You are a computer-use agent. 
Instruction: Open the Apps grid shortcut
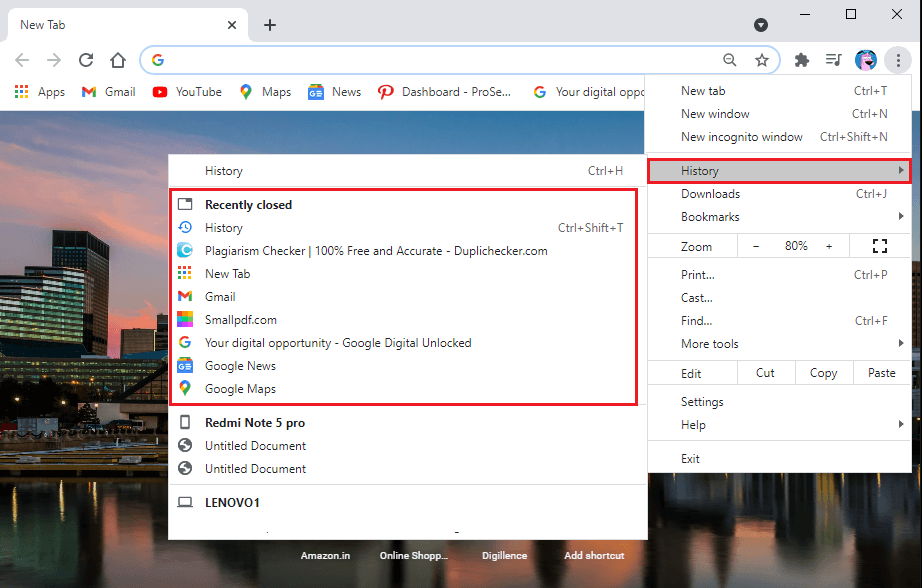point(40,92)
